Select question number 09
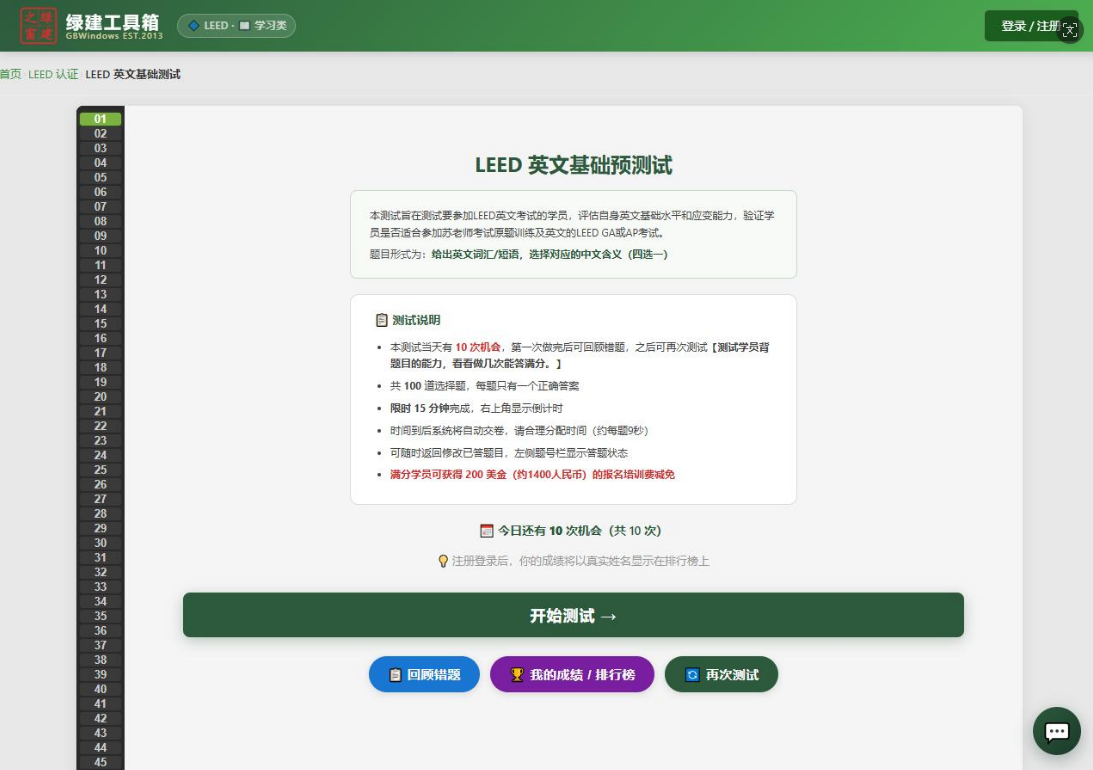Screen dimensions: 1093x770 click(100, 236)
